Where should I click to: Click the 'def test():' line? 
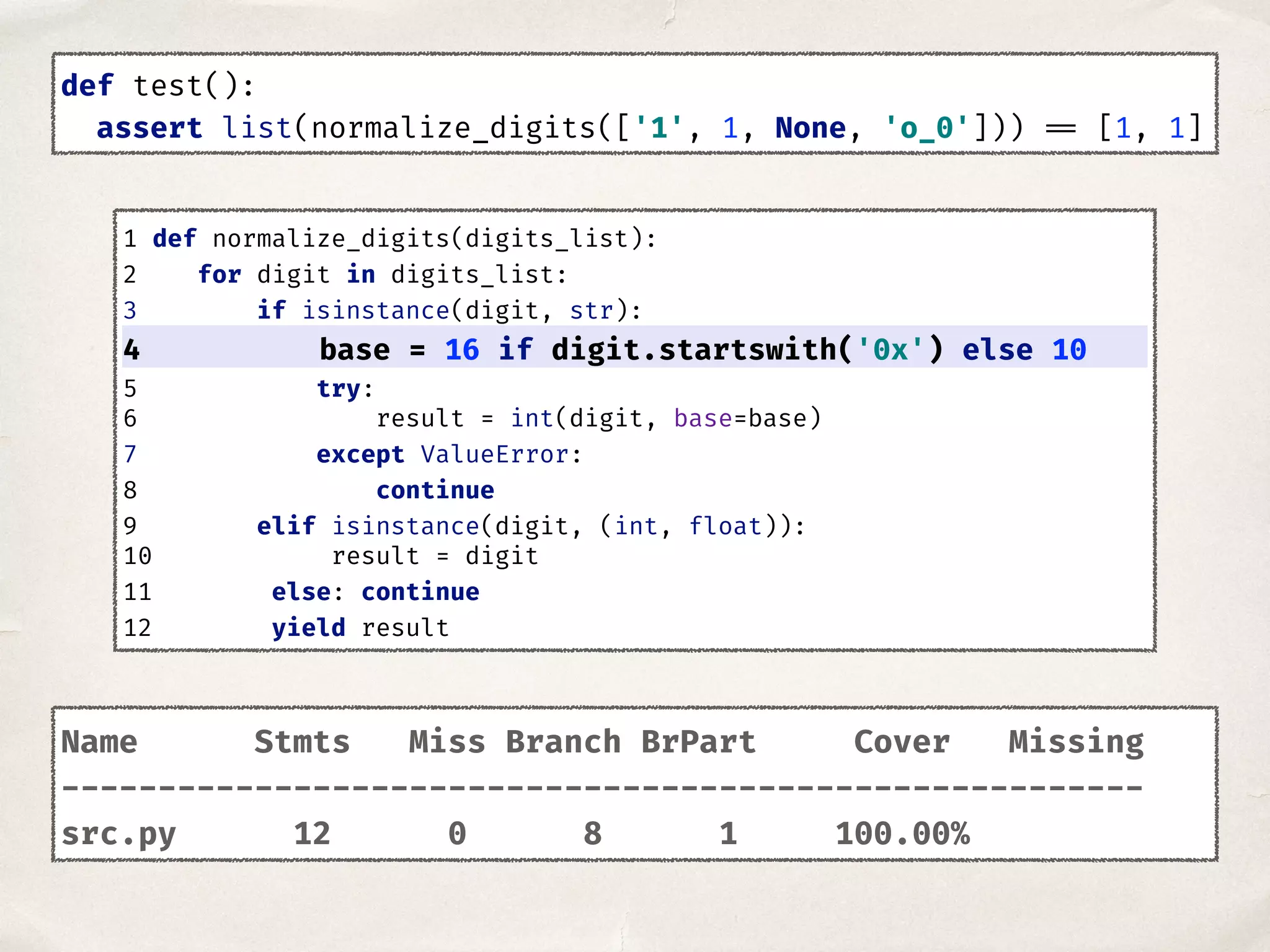point(158,86)
